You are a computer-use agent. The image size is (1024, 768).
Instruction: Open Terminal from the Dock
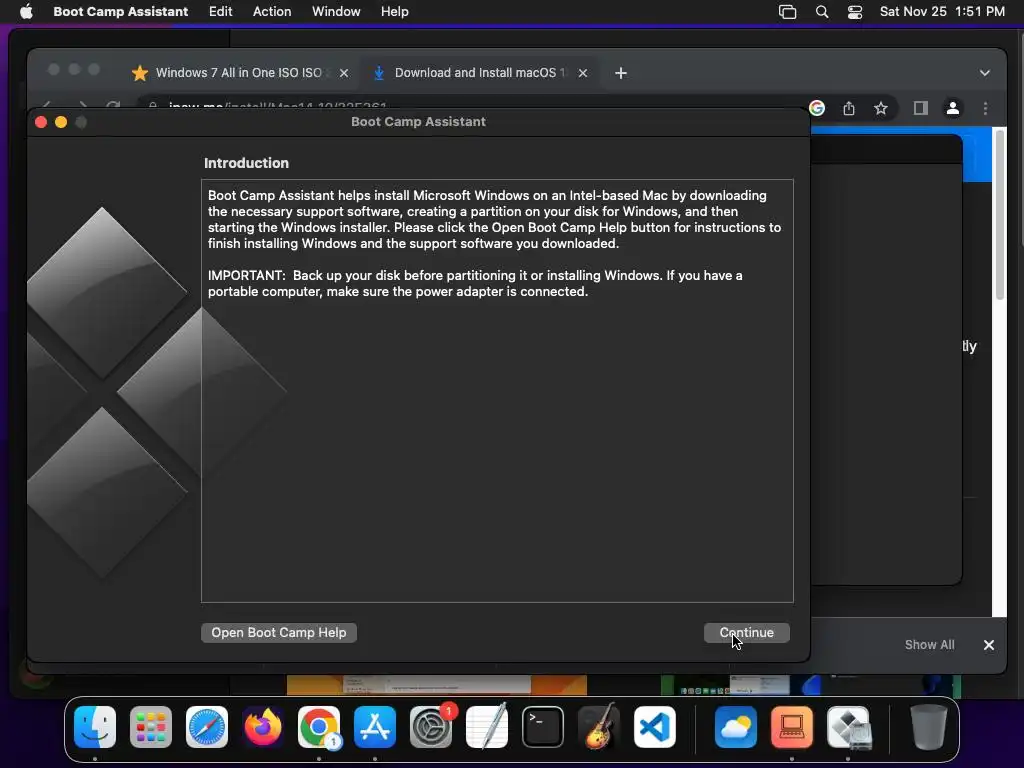tap(543, 727)
